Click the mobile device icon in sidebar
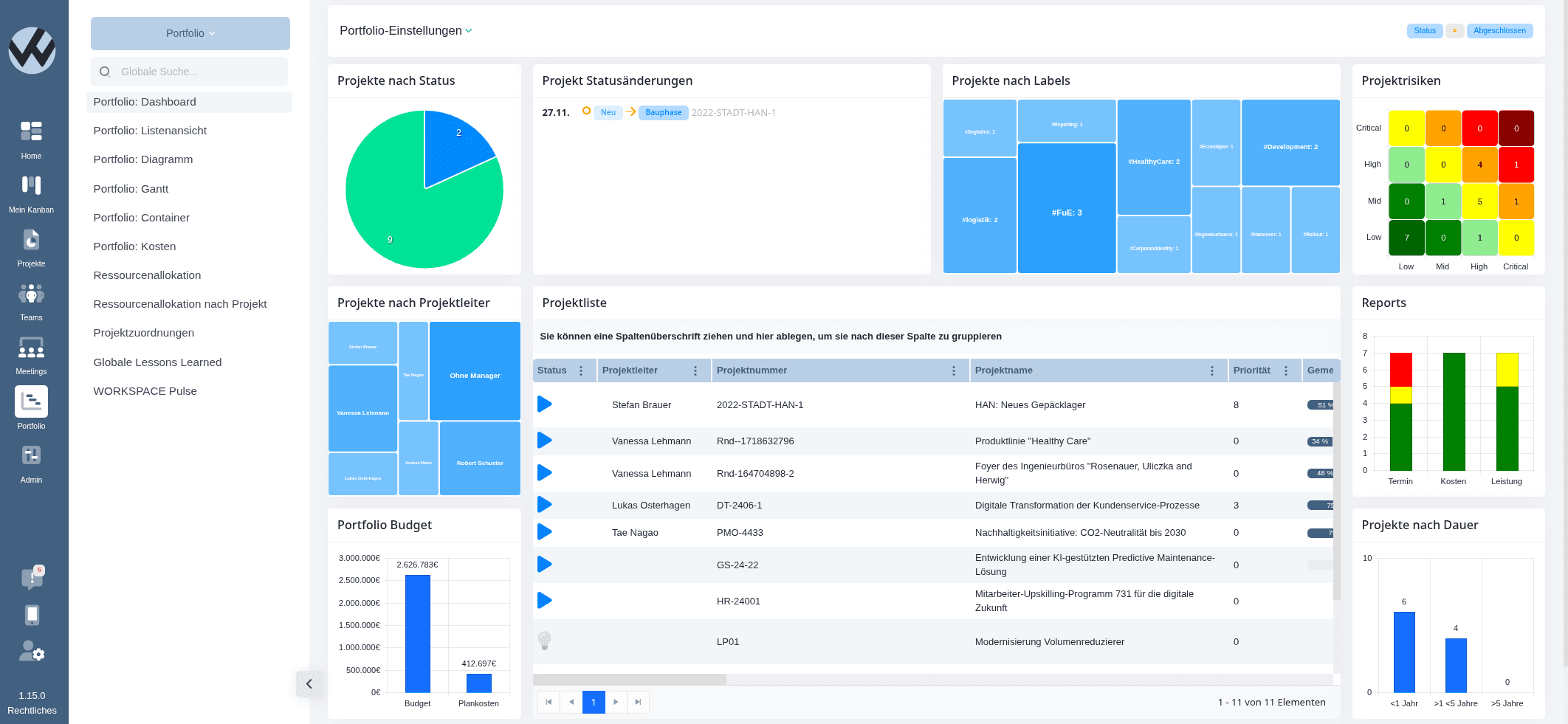The image size is (1568, 724). coord(32,615)
